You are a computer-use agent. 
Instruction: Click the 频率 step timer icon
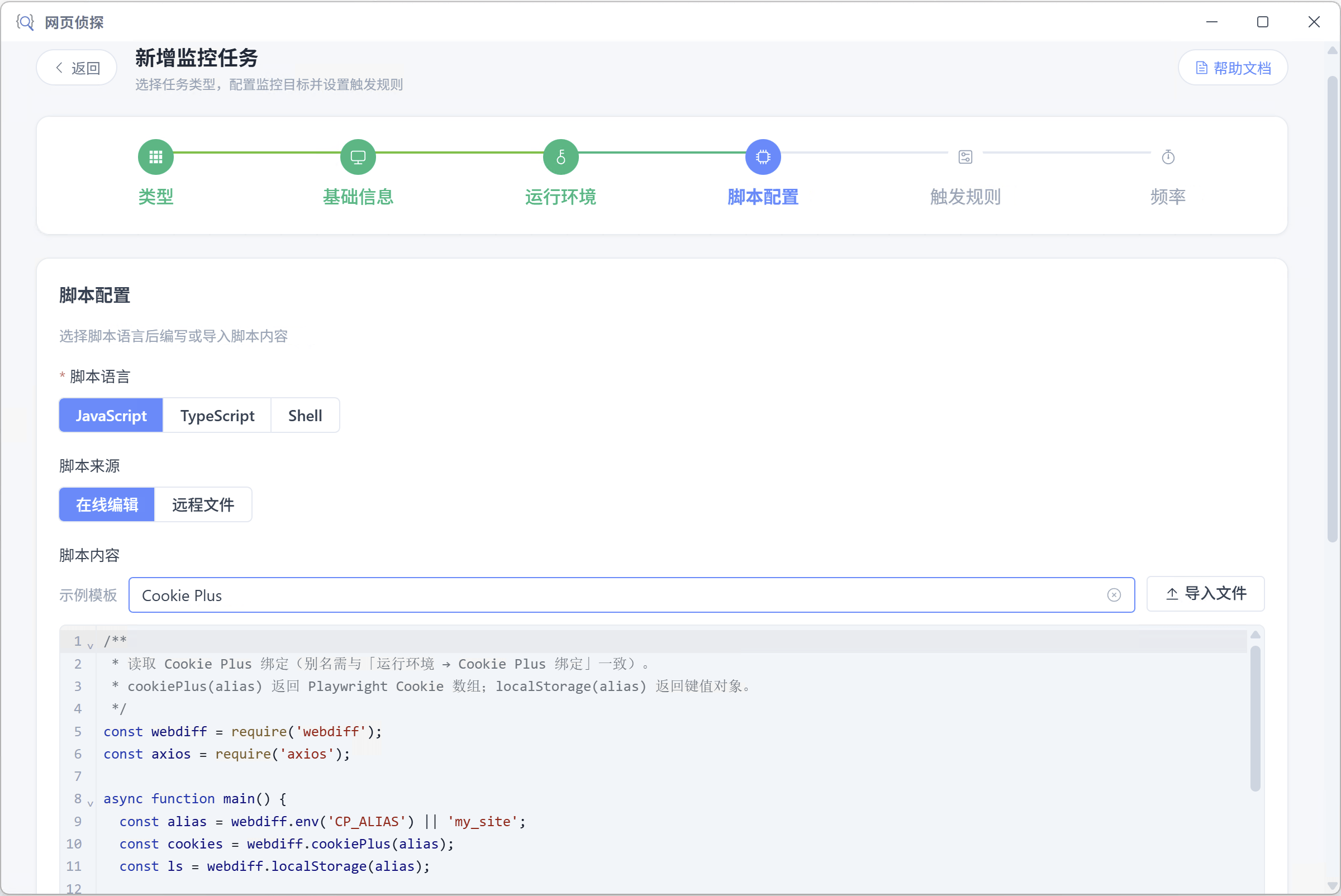point(1168,156)
